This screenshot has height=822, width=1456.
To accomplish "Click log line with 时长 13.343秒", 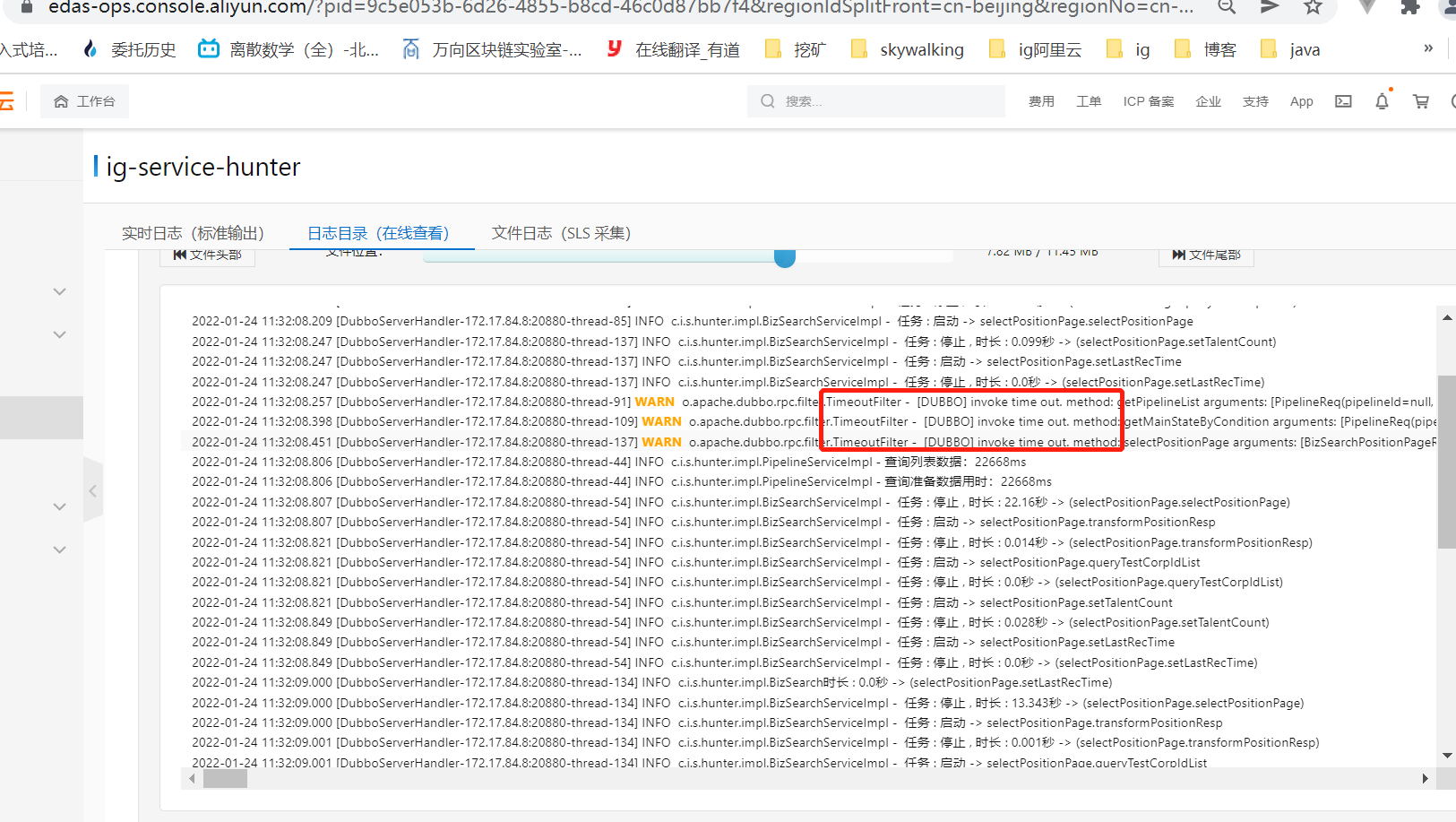I will point(747,703).
